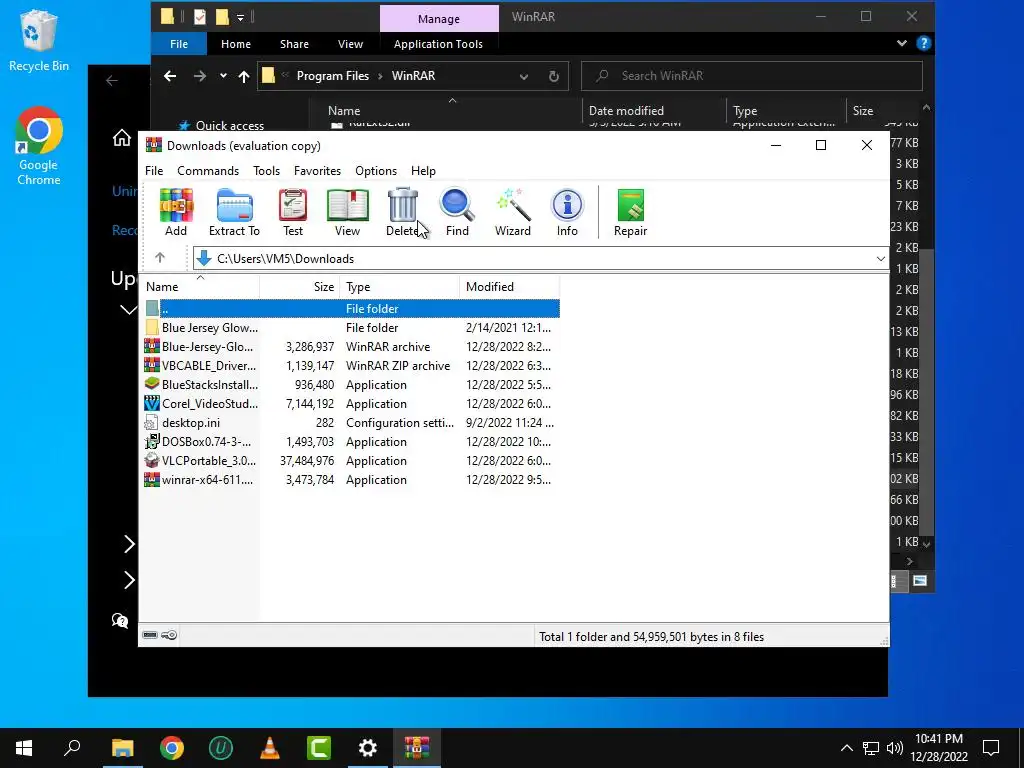Collapse the Explorer ribbon chevron
Screen dimensions: 1024x768
point(902,43)
